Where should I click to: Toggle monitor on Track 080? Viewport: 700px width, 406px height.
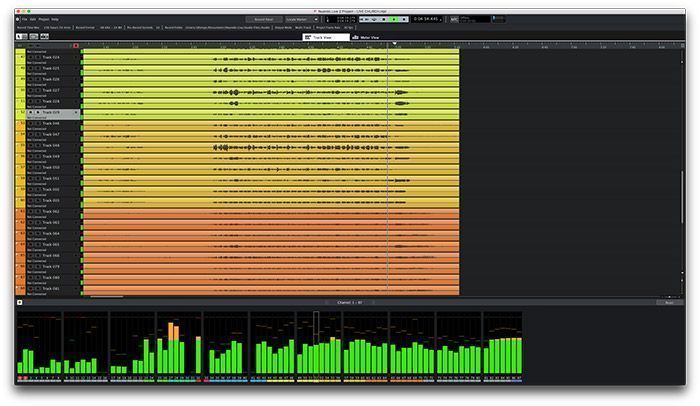click(38, 277)
